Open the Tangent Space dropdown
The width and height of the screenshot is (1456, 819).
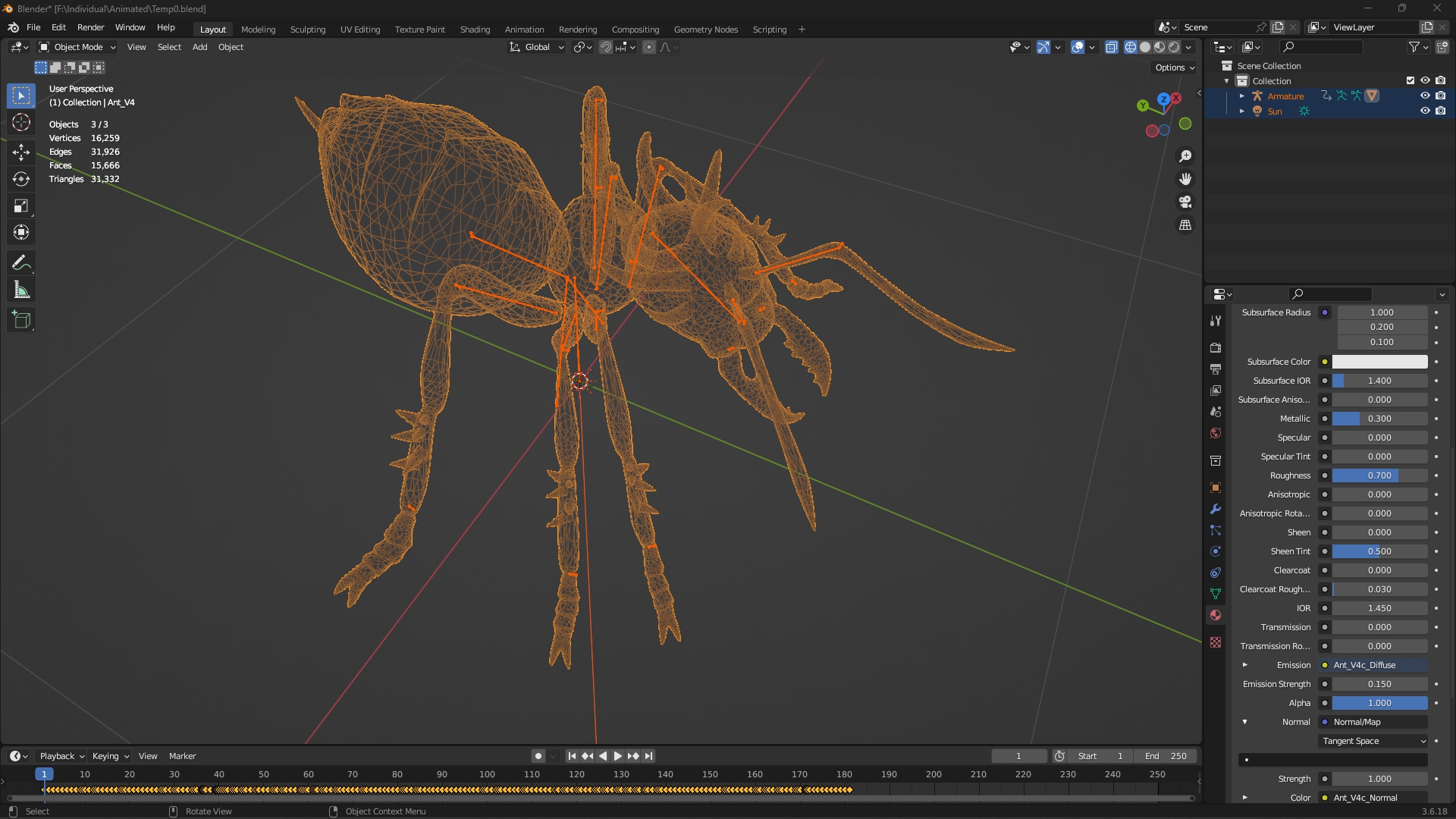[1373, 741]
